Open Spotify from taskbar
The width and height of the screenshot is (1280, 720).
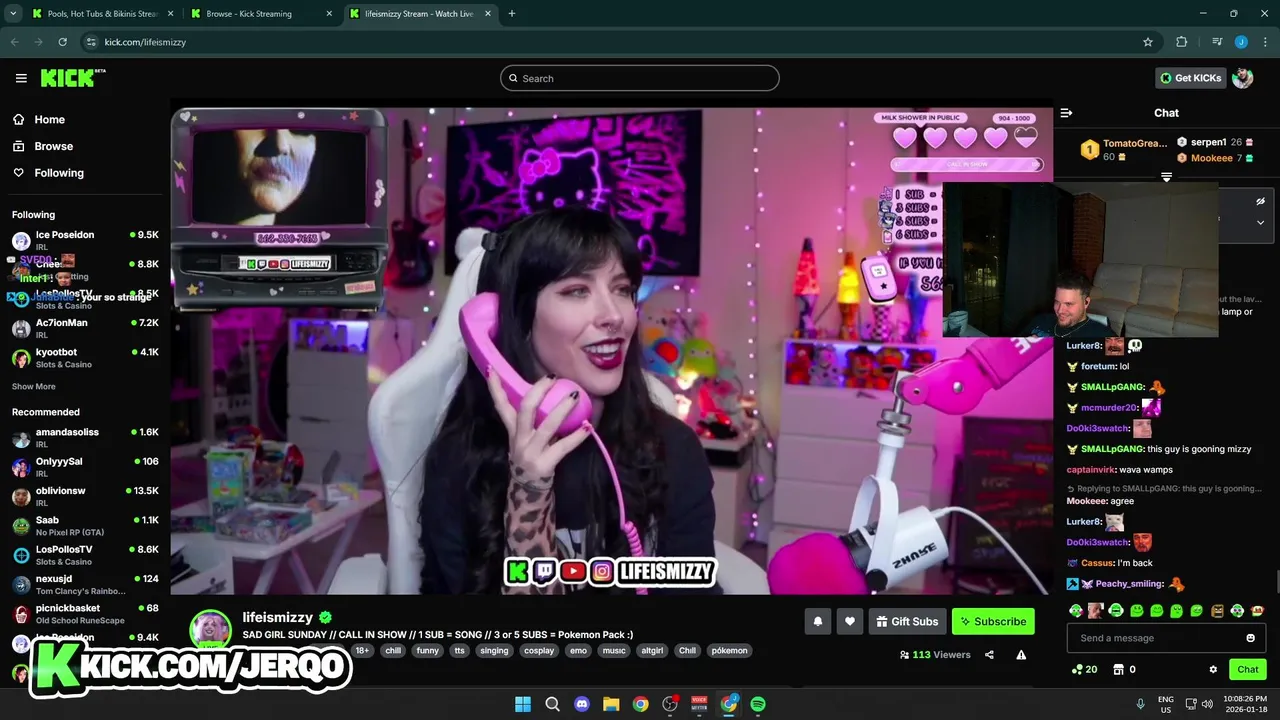758,704
